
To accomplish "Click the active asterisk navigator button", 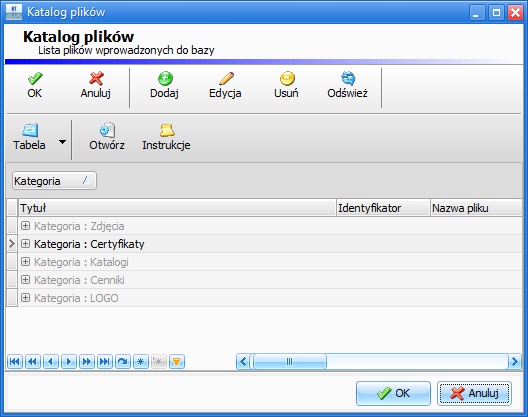I will [x=141, y=362].
